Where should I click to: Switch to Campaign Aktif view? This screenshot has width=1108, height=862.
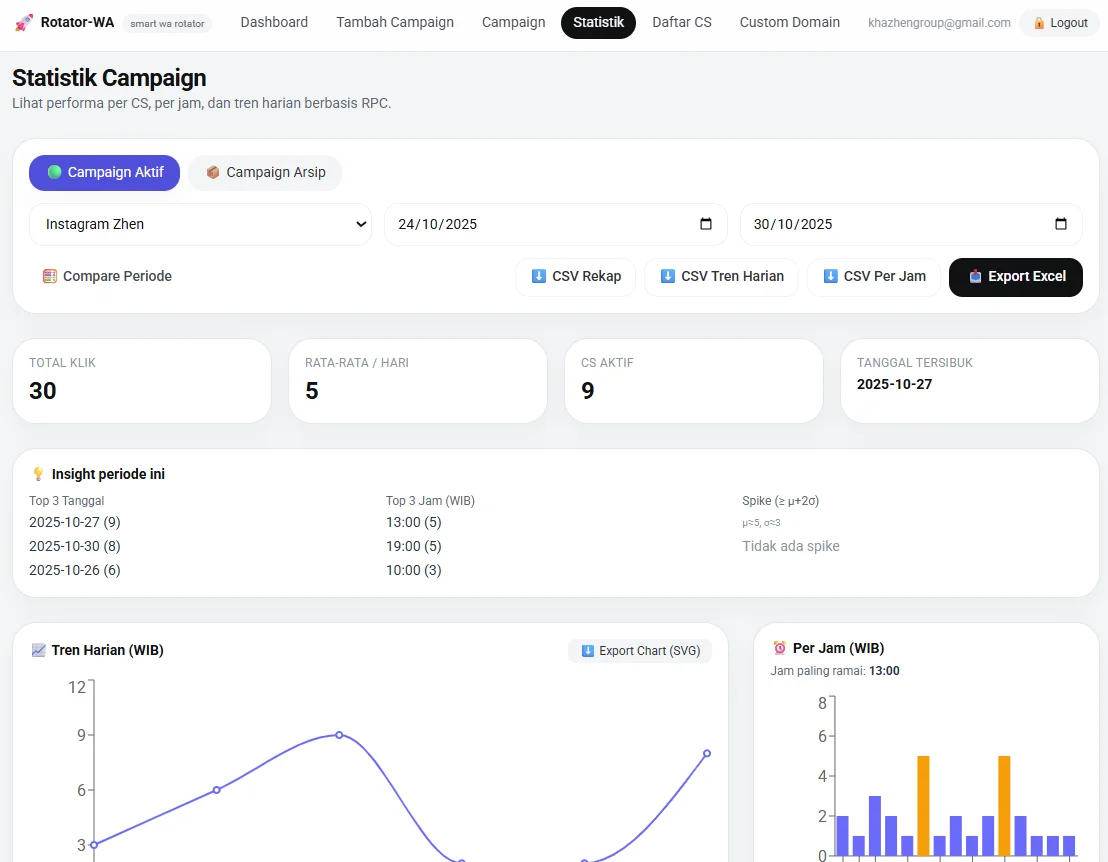[x=104, y=173]
